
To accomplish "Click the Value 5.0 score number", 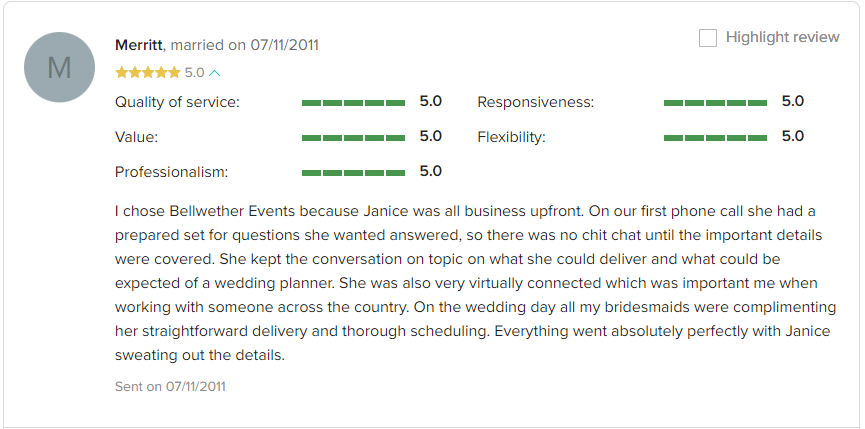I will pyautogui.click(x=431, y=136).
